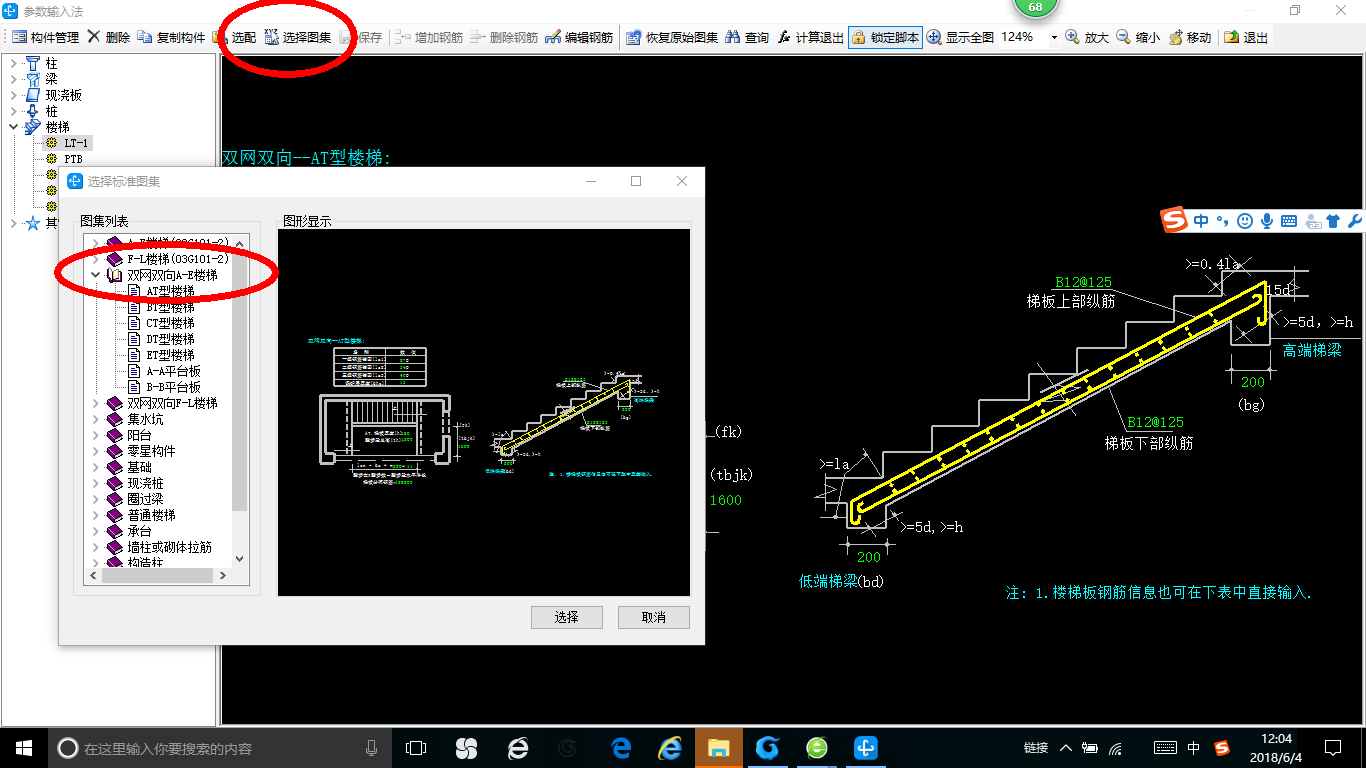
Task: Click upper B12@125 rebar label
Action: (x=1083, y=283)
